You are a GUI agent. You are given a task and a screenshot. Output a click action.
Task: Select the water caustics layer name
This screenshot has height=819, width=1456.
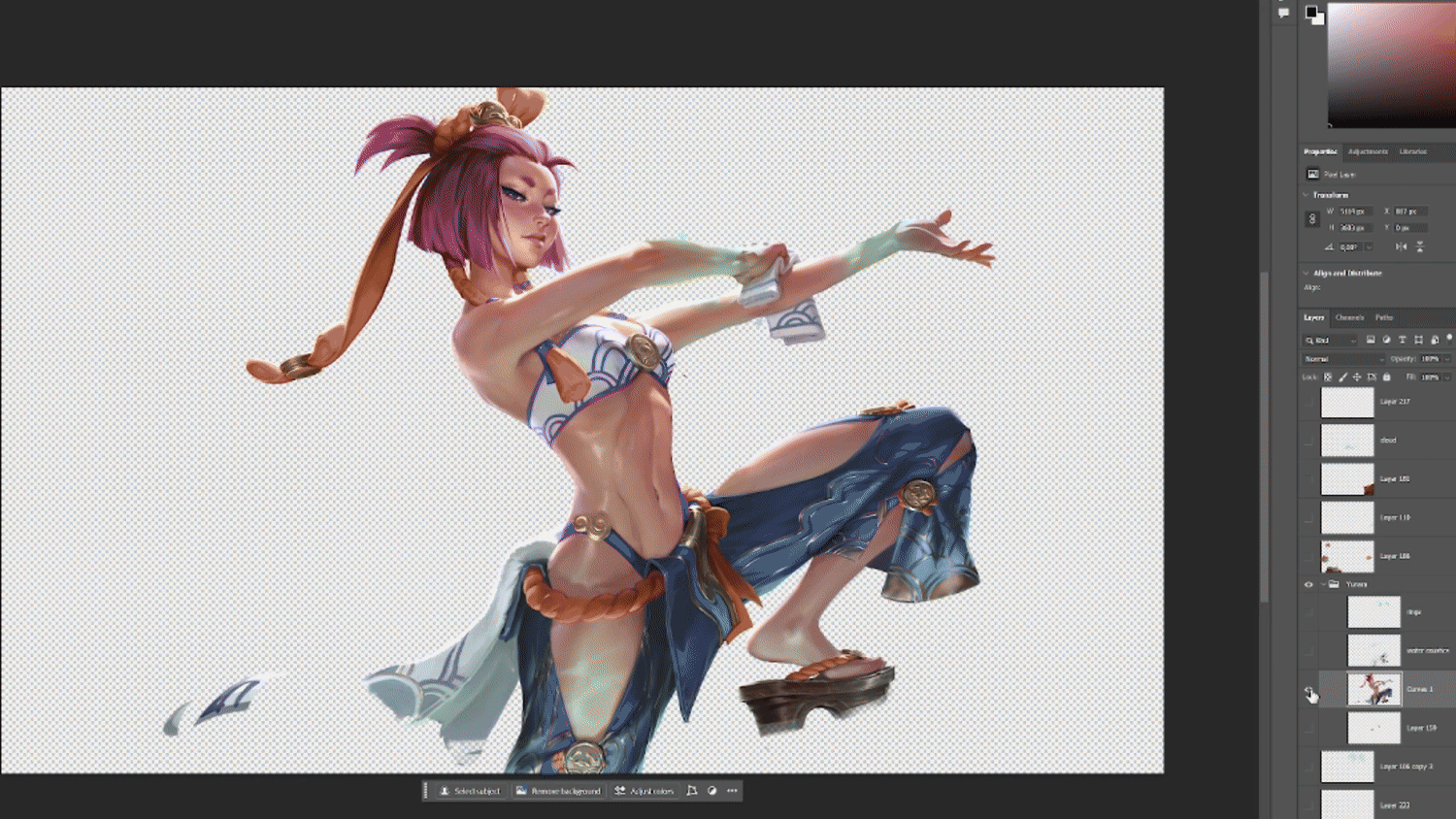[x=1427, y=650]
